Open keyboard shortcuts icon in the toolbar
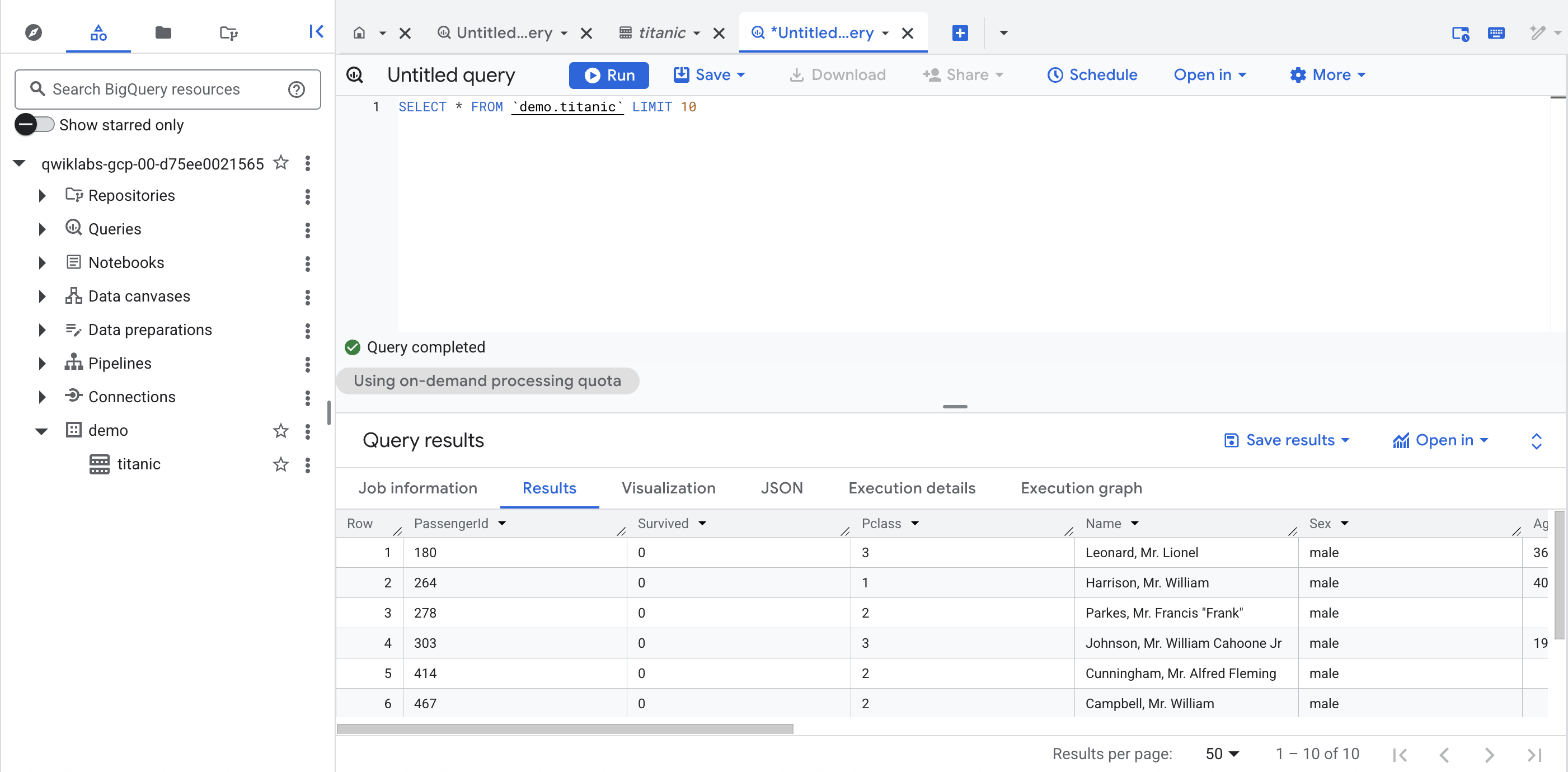1568x772 pixels. pyautogui.click(x=1497, y=34)
